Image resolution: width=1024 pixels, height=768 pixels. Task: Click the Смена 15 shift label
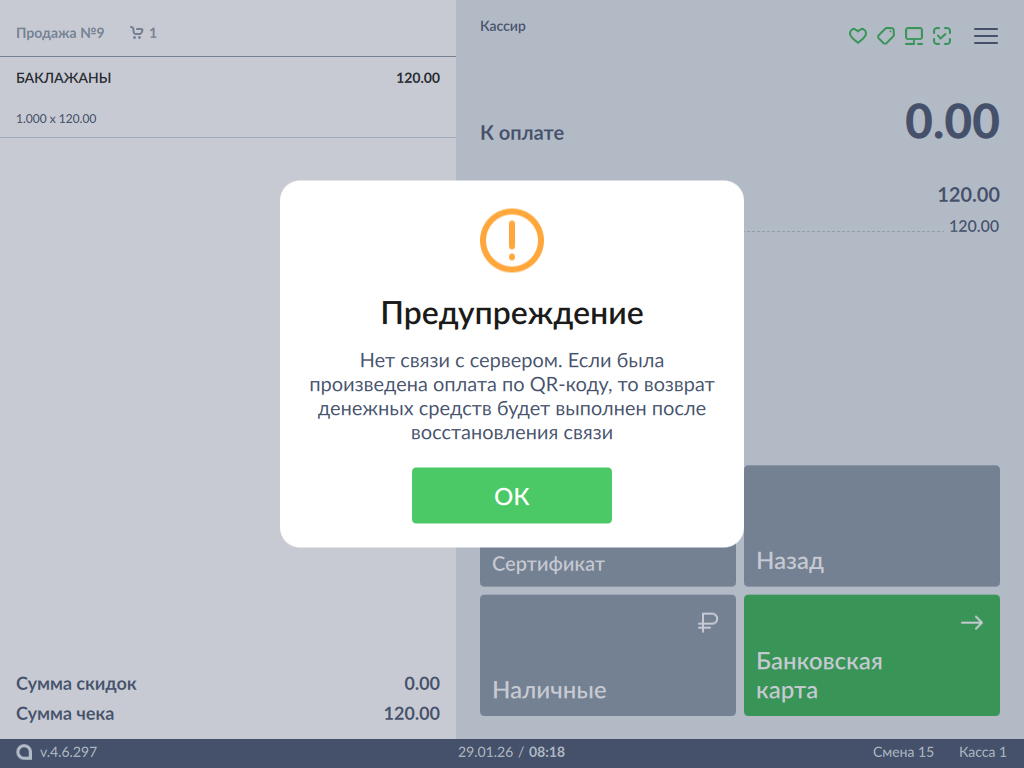[x=902, y=752]
